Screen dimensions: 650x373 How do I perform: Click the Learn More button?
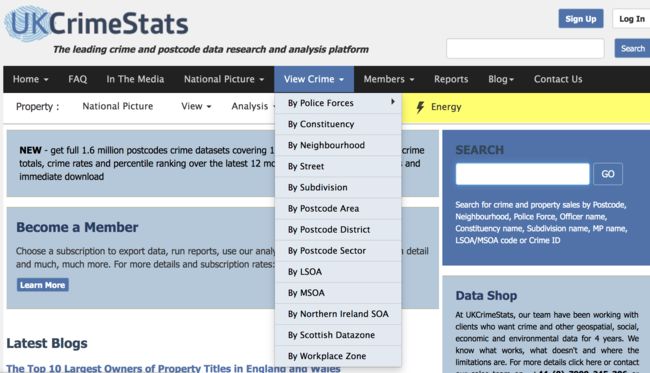[x=43, y=285]
